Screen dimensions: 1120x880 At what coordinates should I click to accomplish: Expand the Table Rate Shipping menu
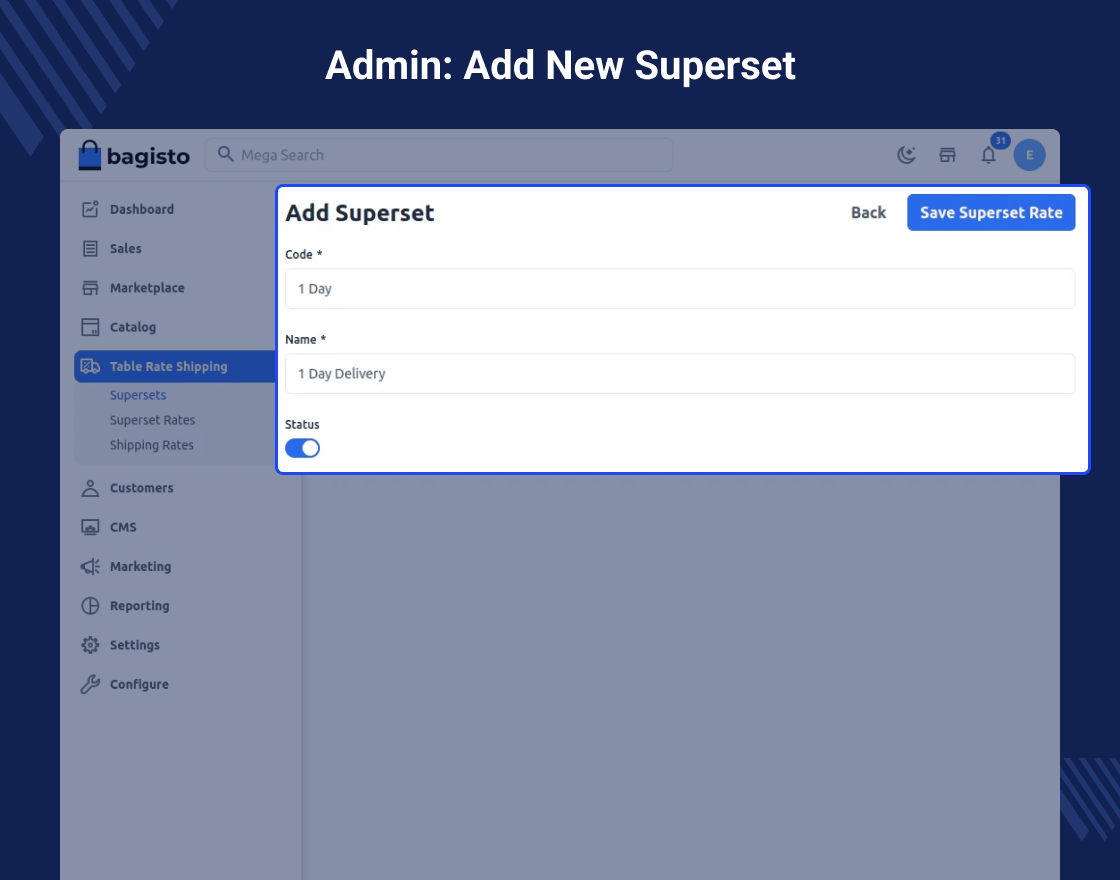(168, 367)
